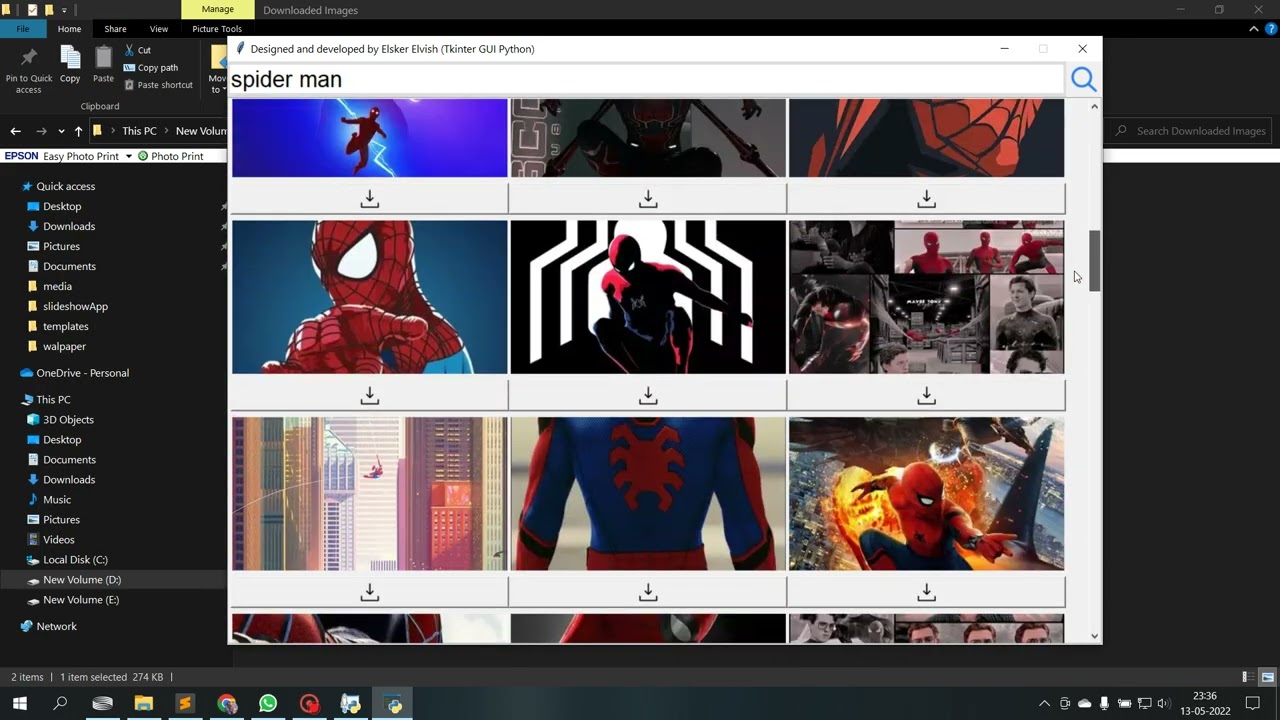
Task: Open the recent locations dropdown arrow
Action: click(x=61, y=131)
